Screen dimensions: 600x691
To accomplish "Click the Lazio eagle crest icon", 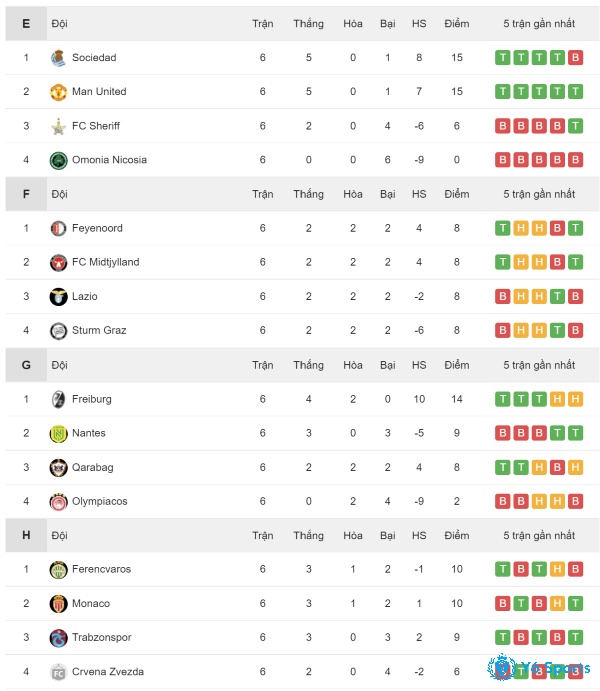I will [58, 297].
